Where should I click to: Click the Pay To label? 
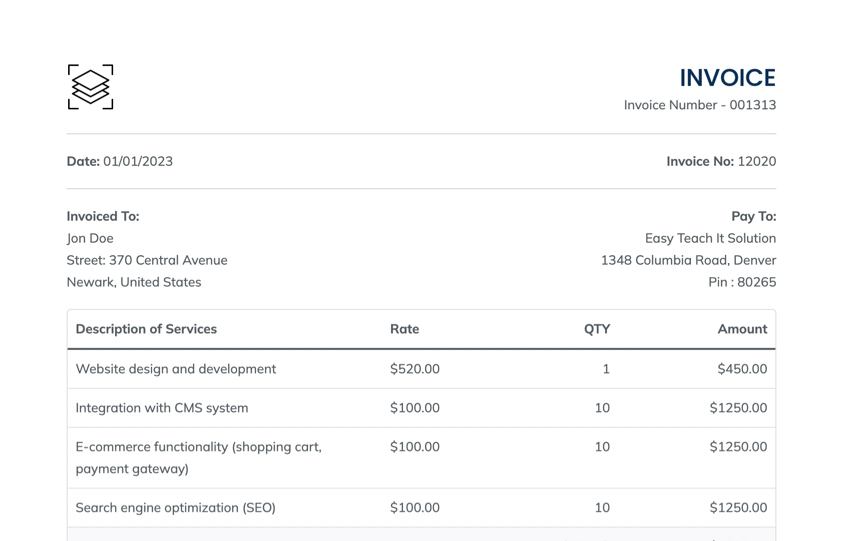click(753, 216)
